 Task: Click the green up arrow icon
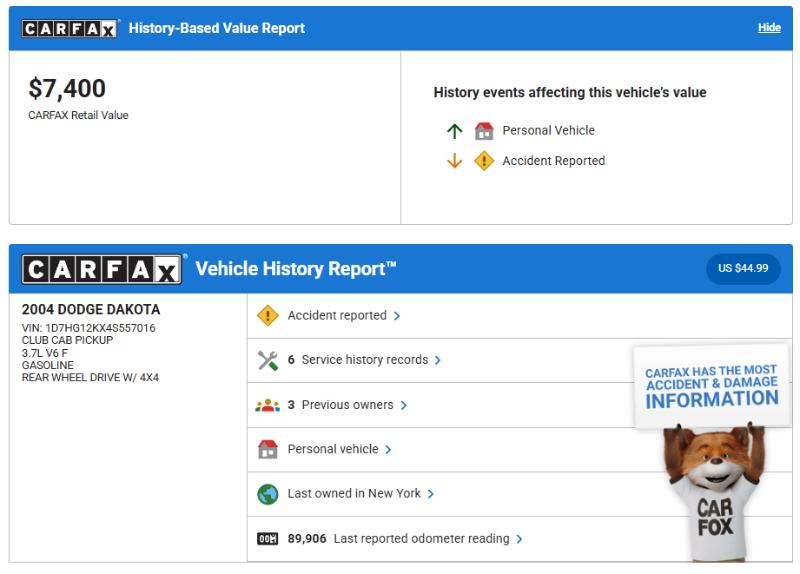click(x=455, y=131)
